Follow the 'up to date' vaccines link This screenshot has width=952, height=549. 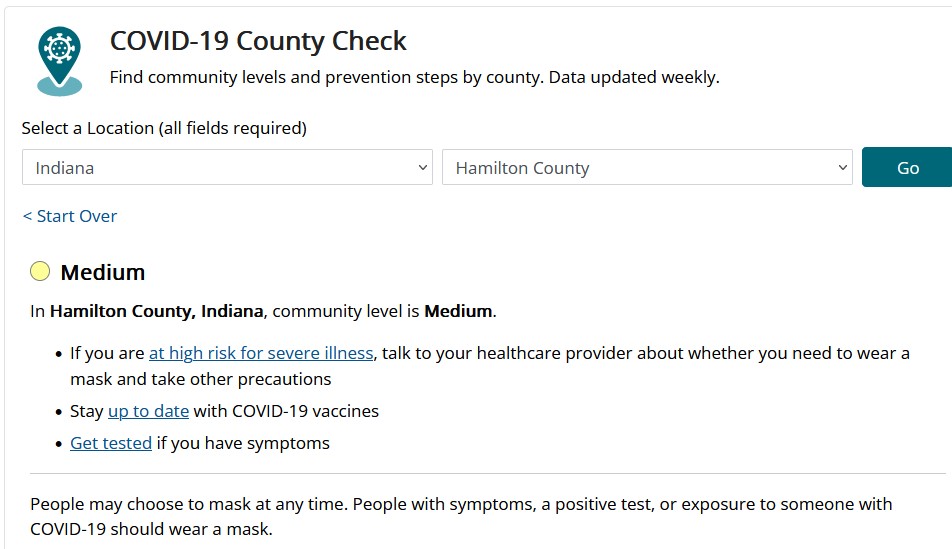tap(149, 411)
